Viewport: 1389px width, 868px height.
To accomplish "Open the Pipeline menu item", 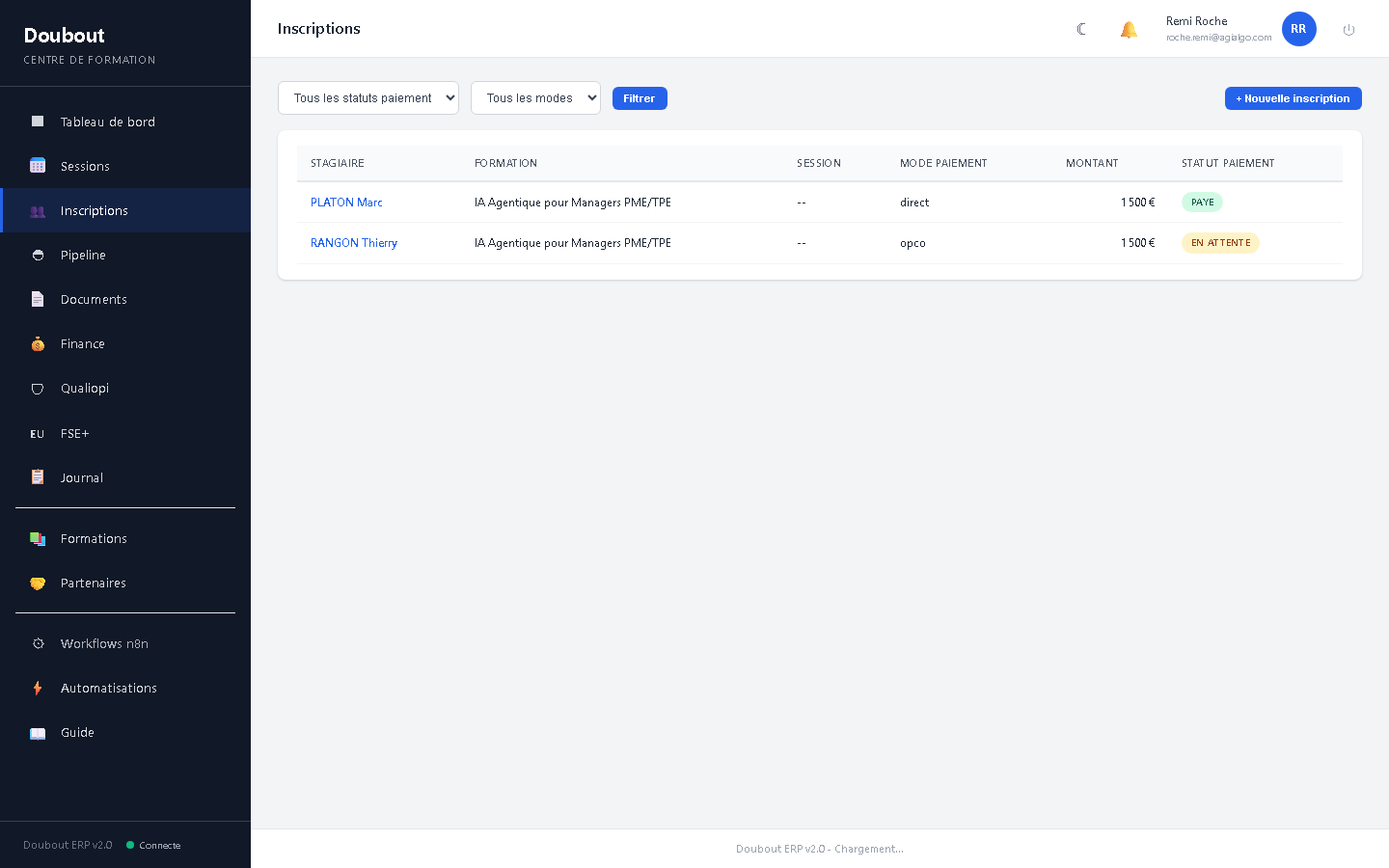I will 83,255.
